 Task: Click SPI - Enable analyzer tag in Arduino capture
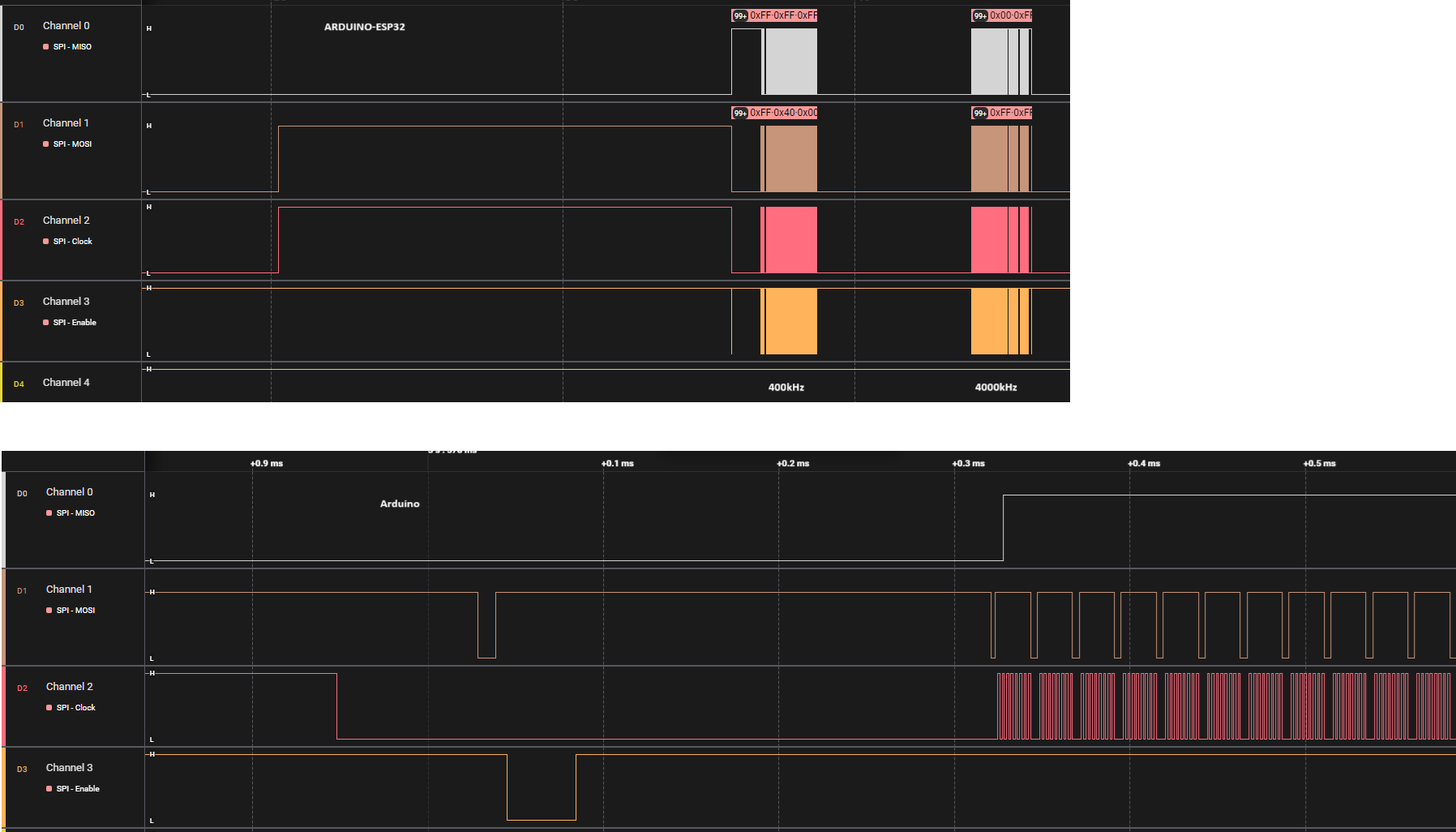(x=78, y=789)
